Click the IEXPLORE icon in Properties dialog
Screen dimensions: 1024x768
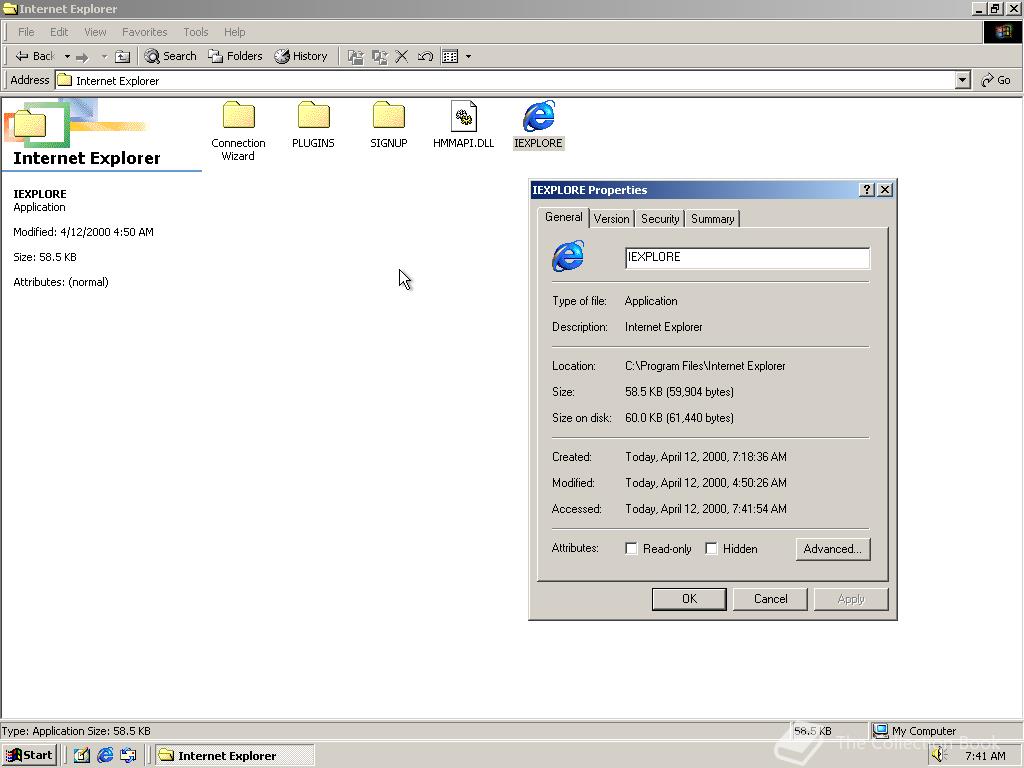click(568, 256)
